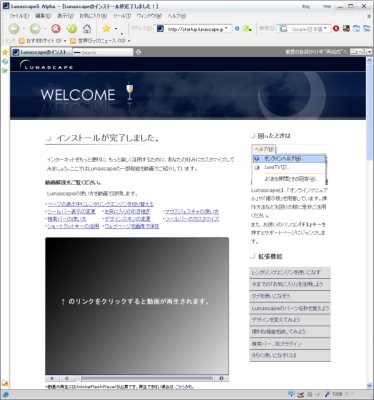Click the ウェブページを画像で保存 link
374x400 pixels.
coord(132,226)
